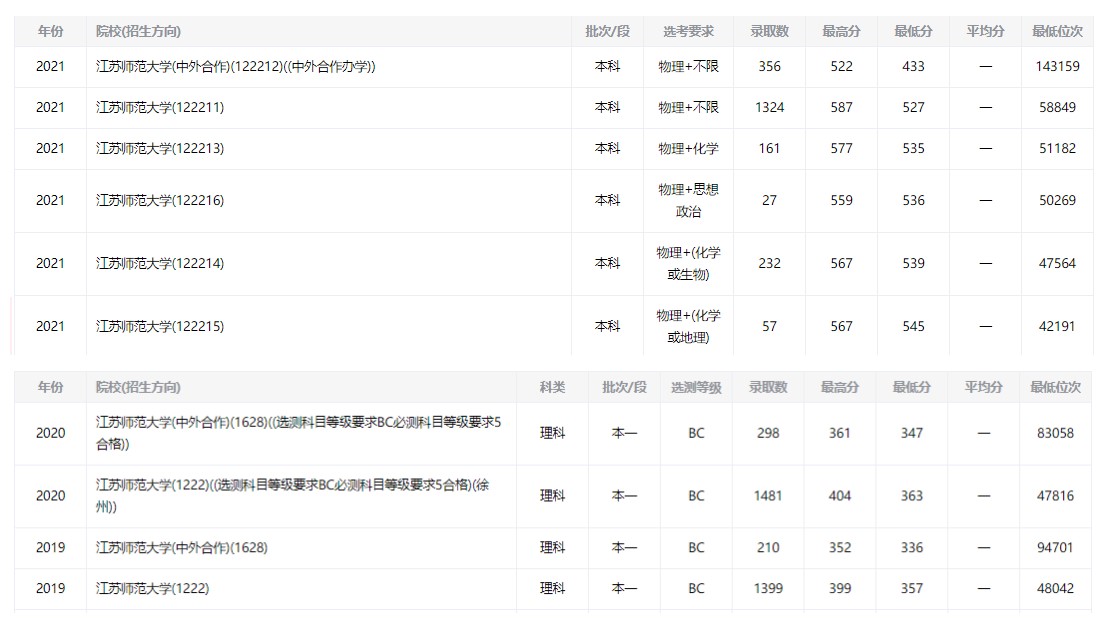Click the 科类 column header

pos(552,387)
